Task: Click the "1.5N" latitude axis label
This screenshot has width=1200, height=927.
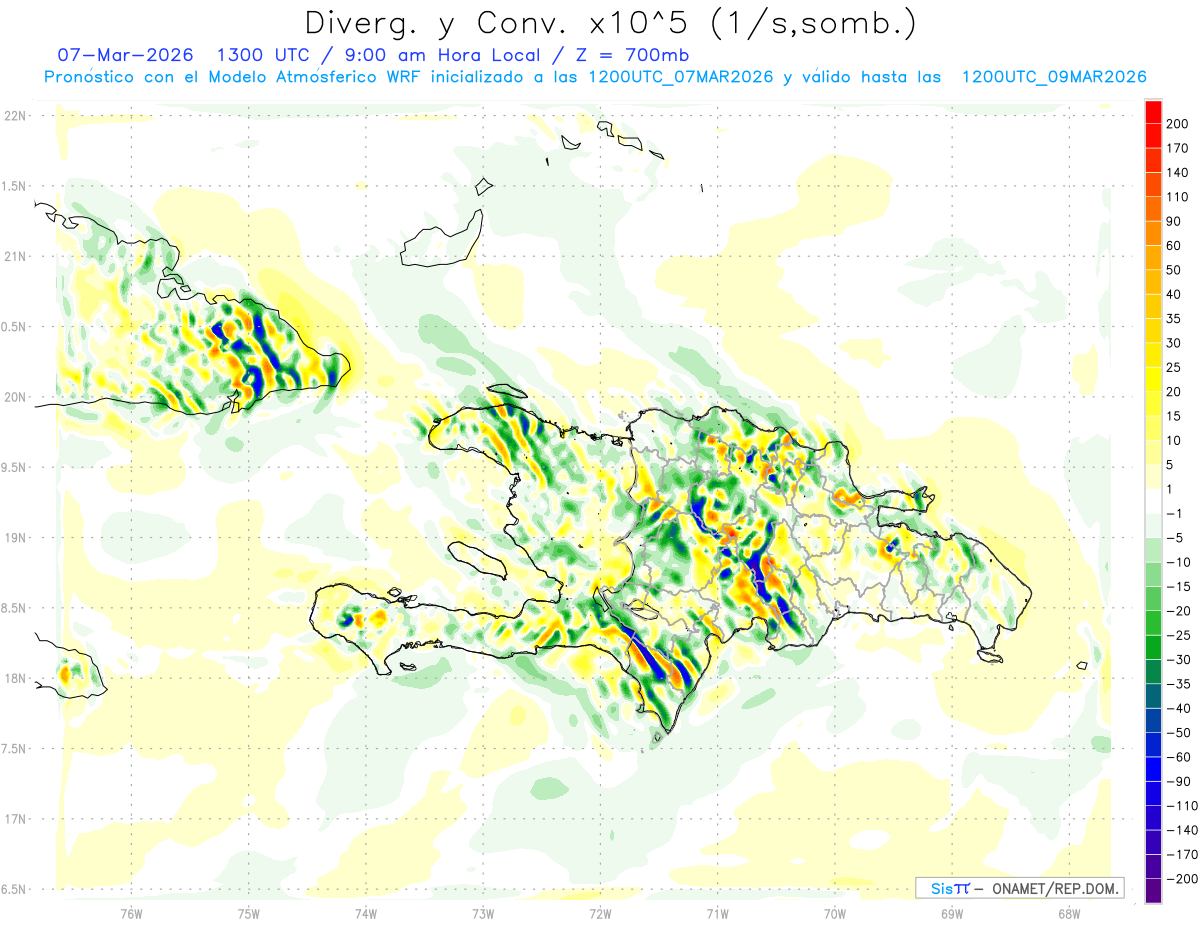Action: click(15, 186)
